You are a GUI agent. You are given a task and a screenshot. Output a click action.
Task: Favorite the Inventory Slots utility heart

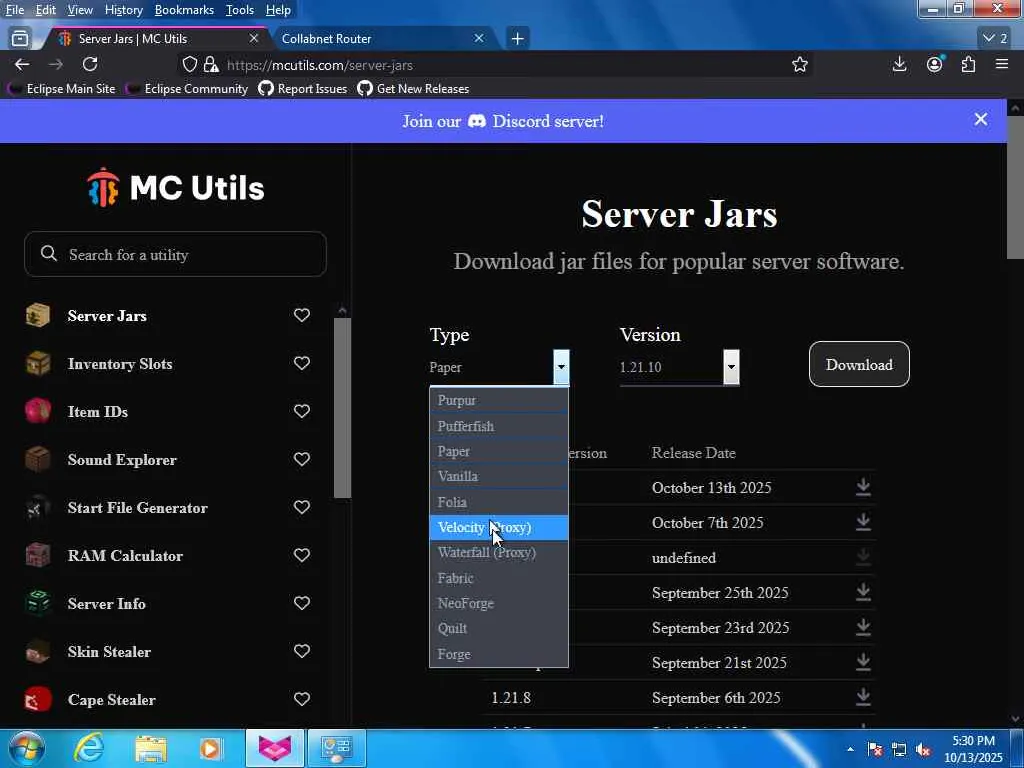pyautogui.click(x=302, y=363)
